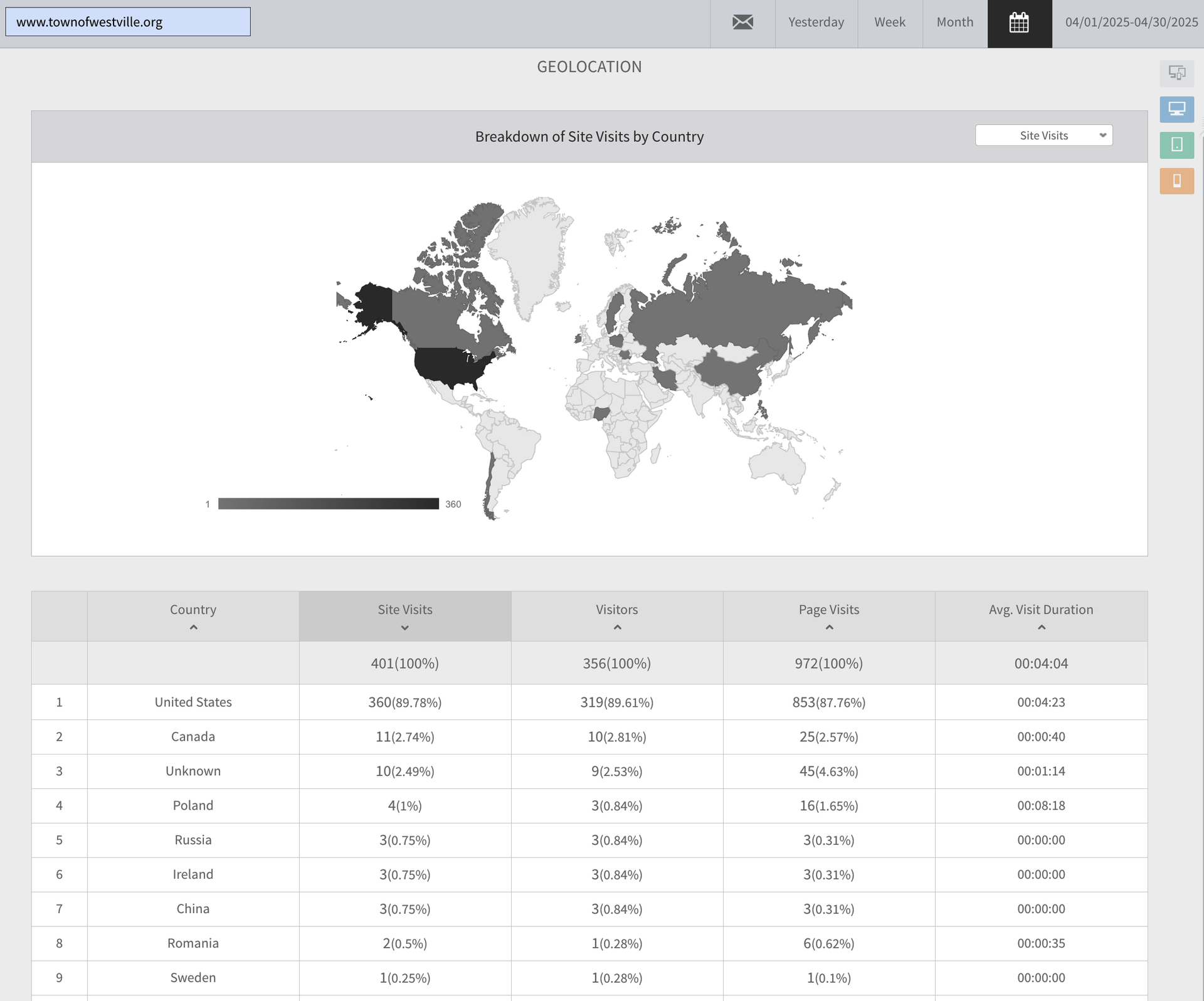The height and width of the screenshot is (1001, 1204).
Task: Switch to the Week time range
Action: click(889, 23)
